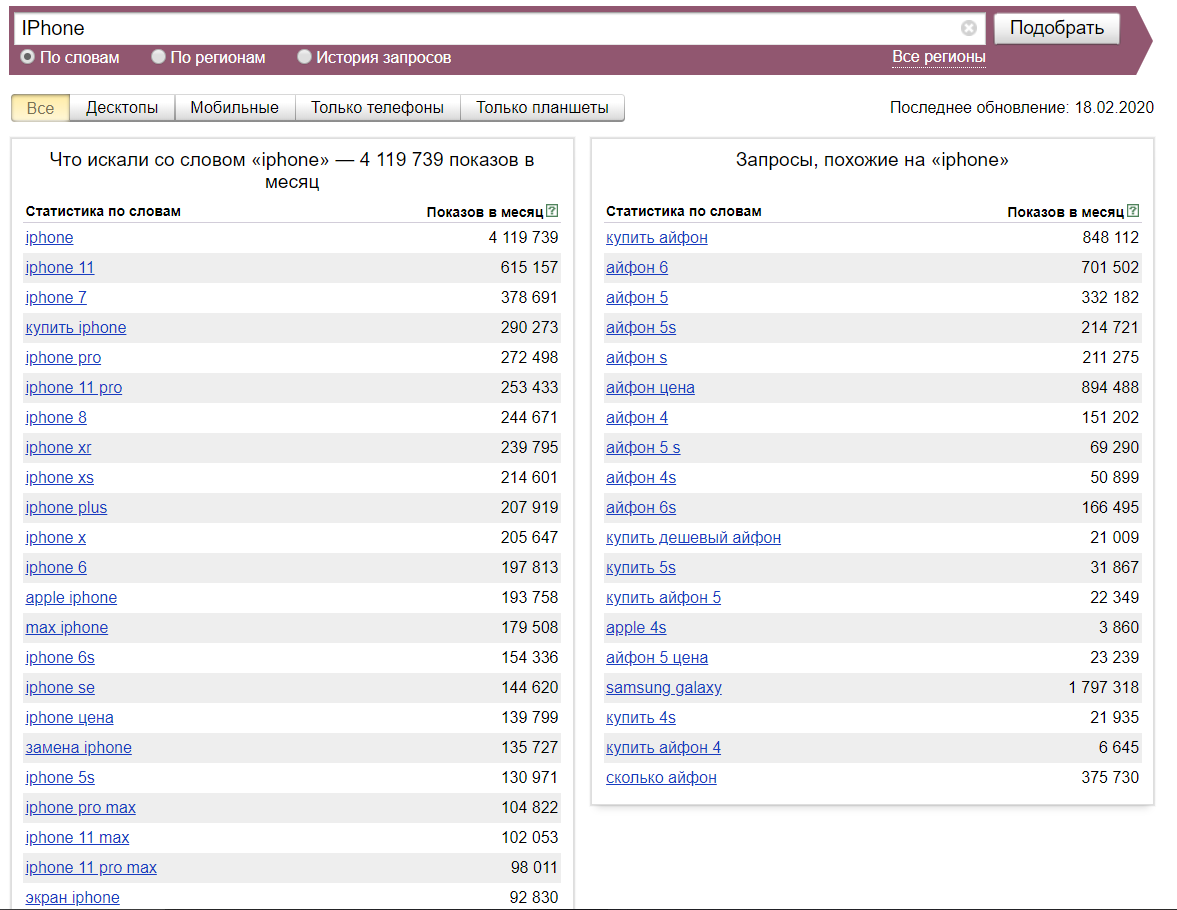Viewport: 1177px width, 910px height.
Task: Open the 'айфон 5 s' similar query
Action: coord(643,447)
